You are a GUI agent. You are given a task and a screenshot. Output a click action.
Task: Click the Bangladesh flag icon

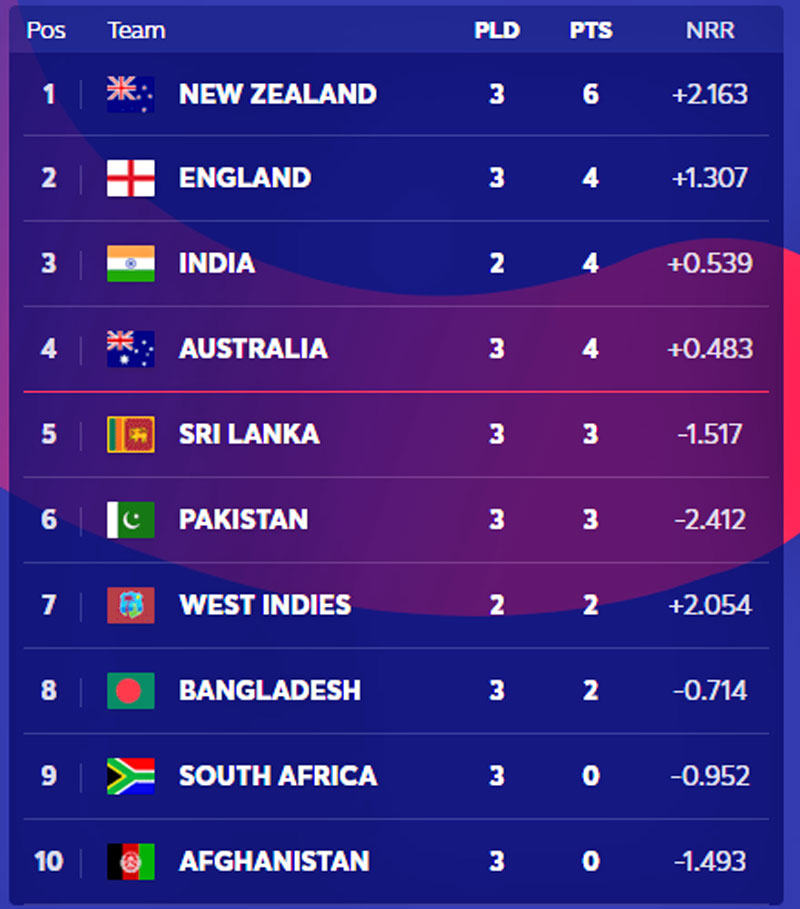click(131, 690)
